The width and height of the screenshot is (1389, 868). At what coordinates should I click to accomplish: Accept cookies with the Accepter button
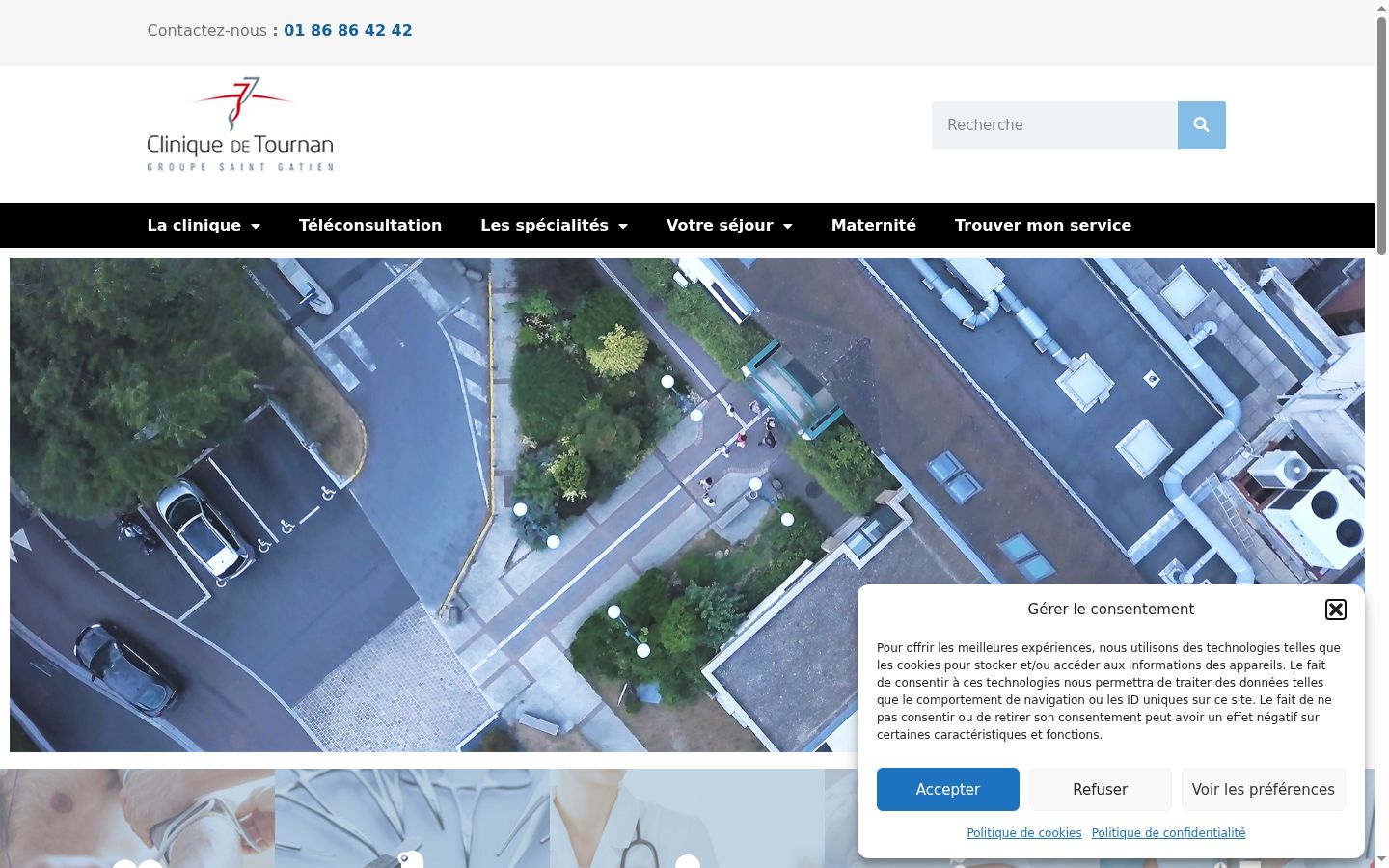point(947,789)
